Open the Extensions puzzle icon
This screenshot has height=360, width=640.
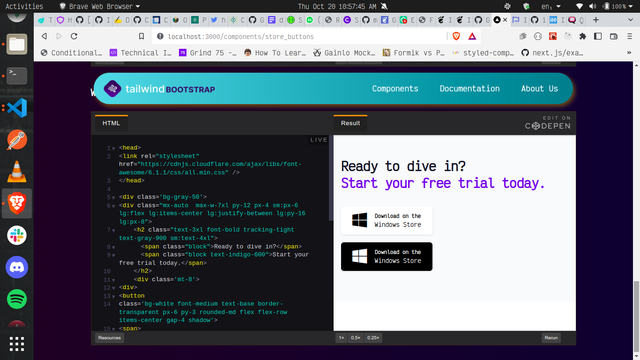point(582,36)
